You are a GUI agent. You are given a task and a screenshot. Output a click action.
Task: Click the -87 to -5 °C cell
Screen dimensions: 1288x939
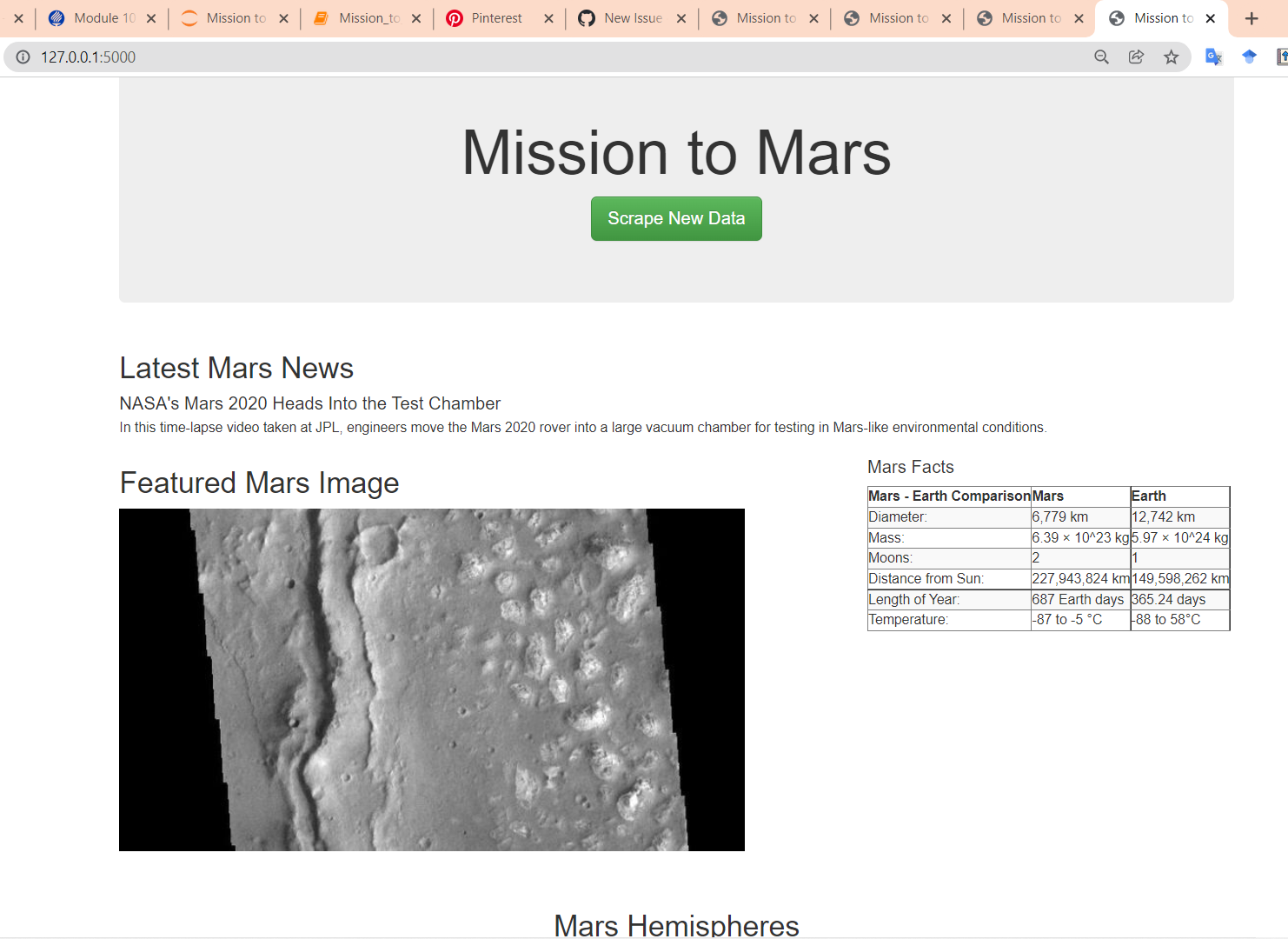[1080, 620]
